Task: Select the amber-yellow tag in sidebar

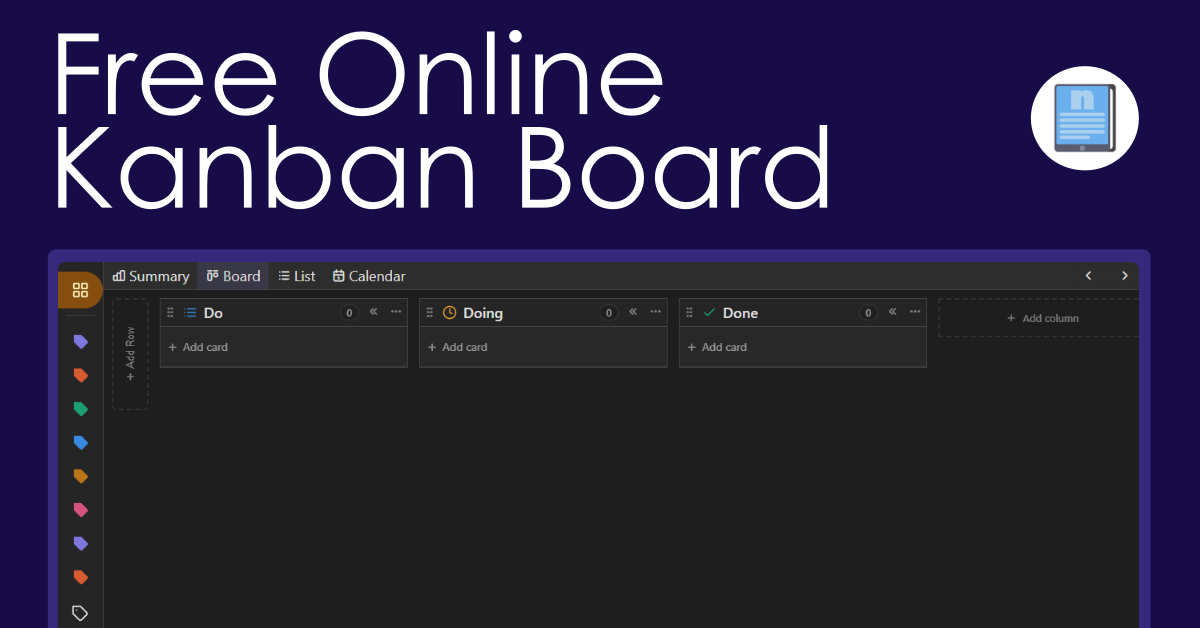Action: point(81,476)
